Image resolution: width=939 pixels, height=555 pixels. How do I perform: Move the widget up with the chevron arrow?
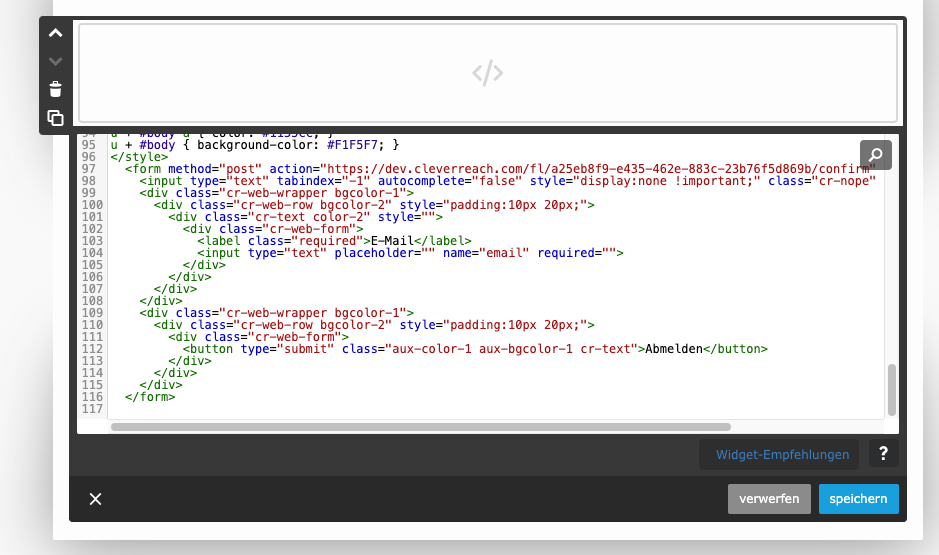[56, 33]
